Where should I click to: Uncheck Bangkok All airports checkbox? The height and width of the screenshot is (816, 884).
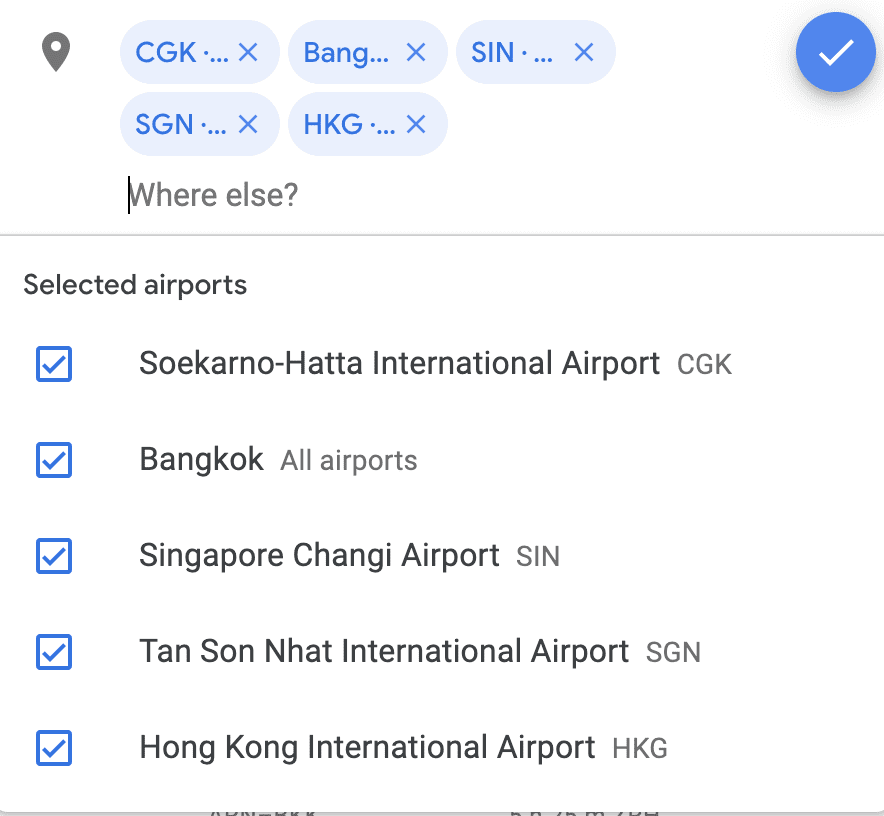click(54, 460)
